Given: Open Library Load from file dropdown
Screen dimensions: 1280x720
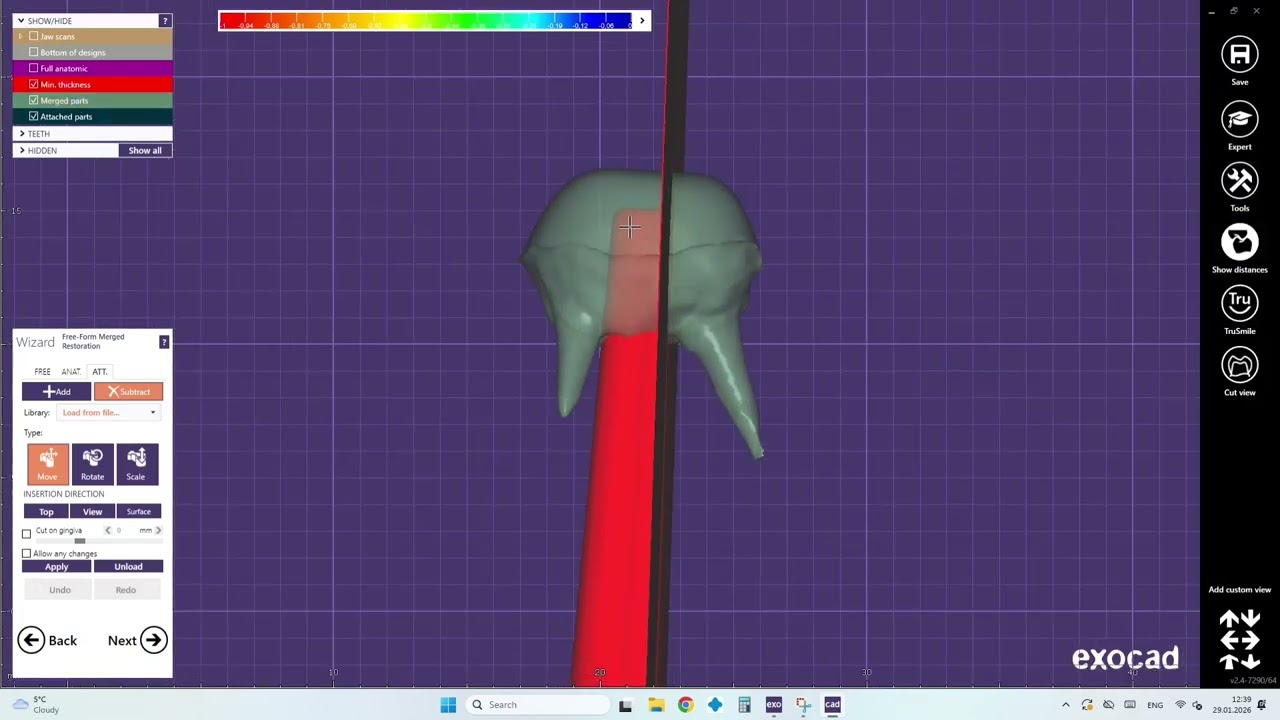Looking at the screenshot, I should 109,413.
